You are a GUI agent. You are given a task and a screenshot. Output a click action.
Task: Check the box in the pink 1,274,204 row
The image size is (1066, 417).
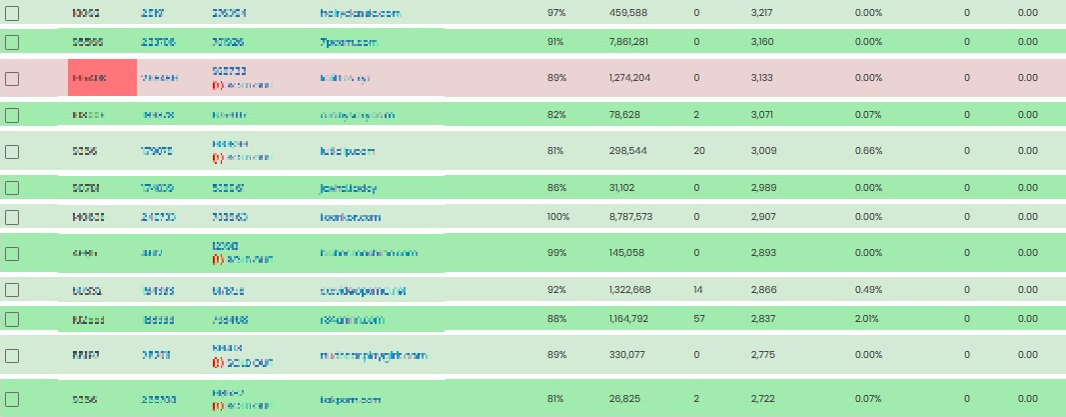click(12, 78)
